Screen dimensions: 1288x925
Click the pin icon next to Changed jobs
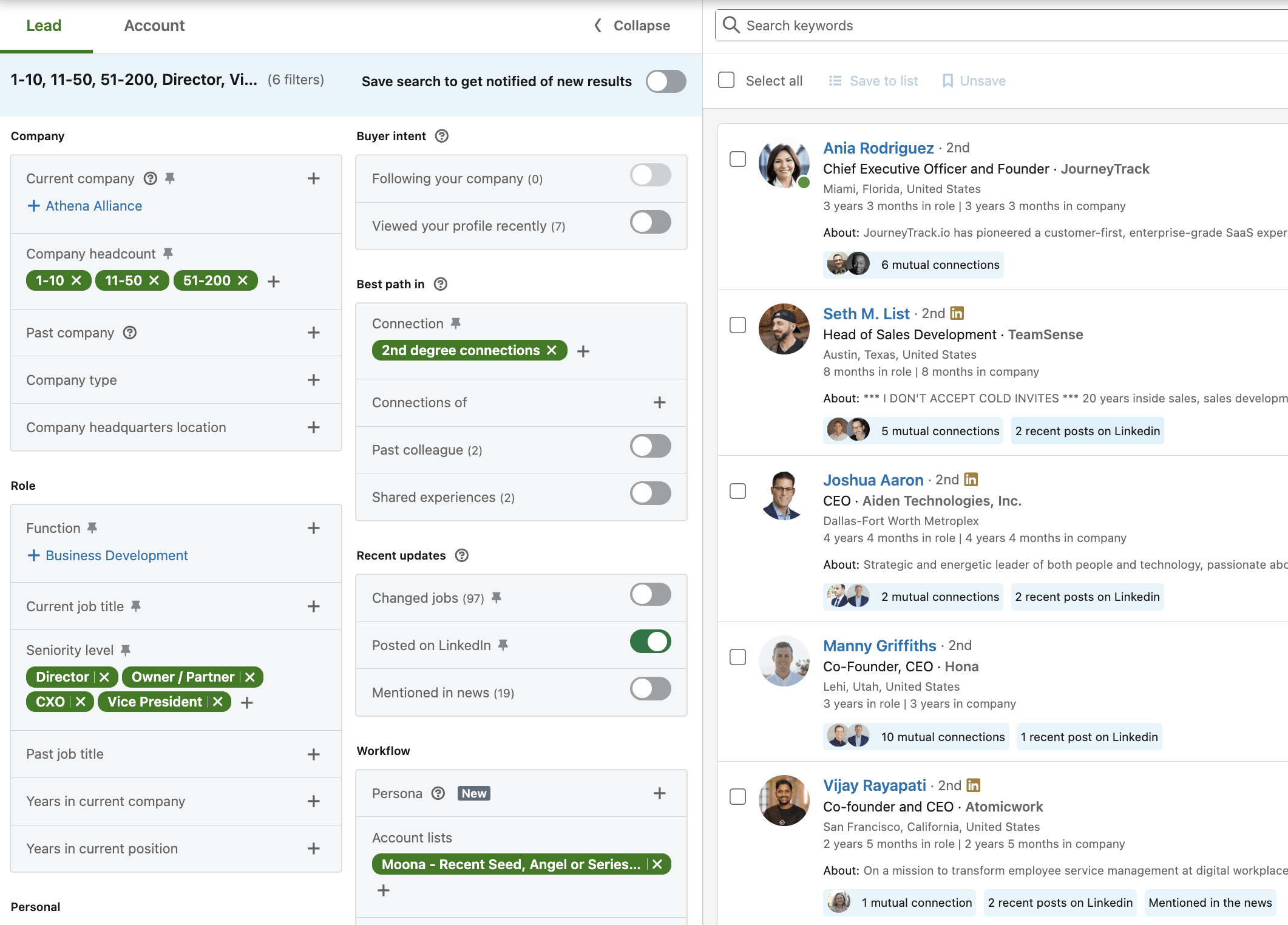[x=497, y=598]
